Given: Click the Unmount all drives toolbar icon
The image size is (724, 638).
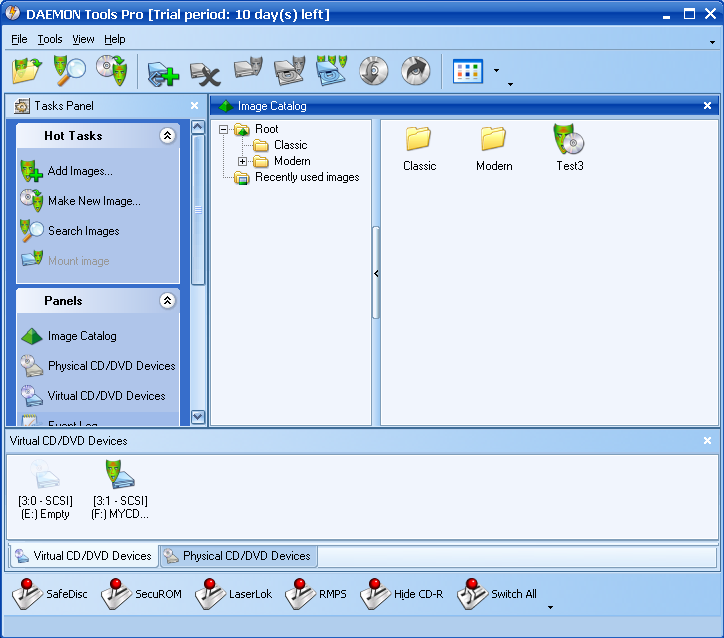Looking at the screenshot, I should coord(332,71).
